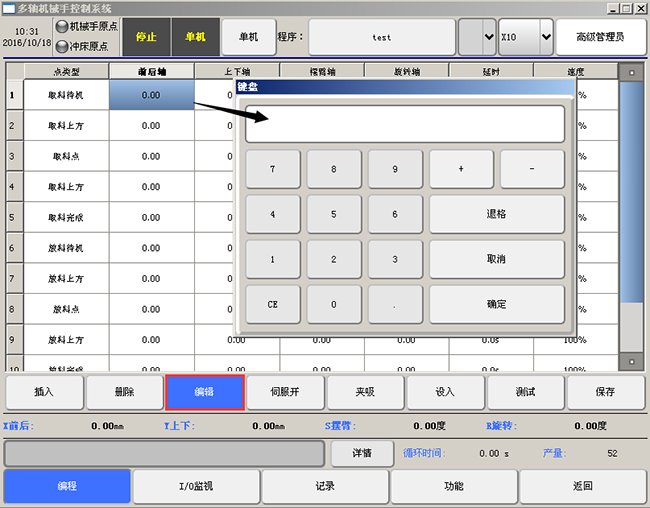Click the plus sign keypad key

click(461, 169)
